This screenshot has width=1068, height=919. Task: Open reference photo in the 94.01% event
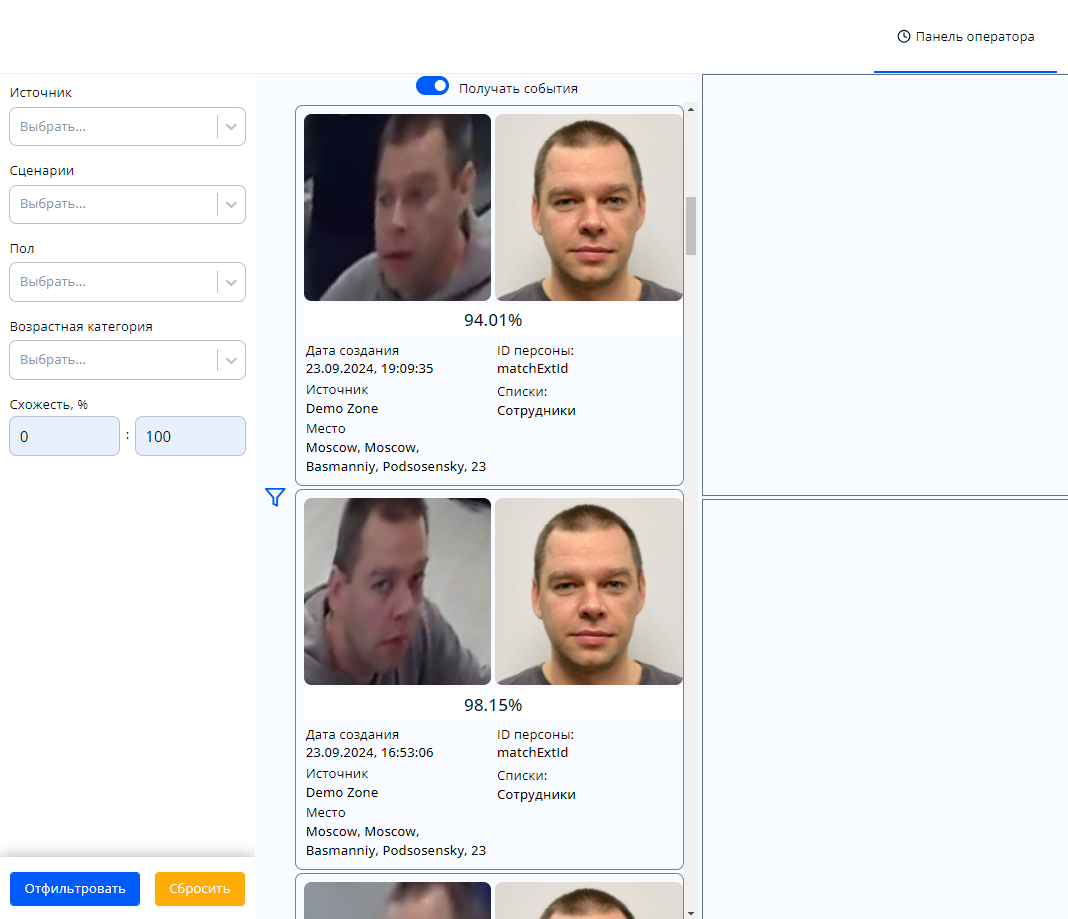point(588,207)
